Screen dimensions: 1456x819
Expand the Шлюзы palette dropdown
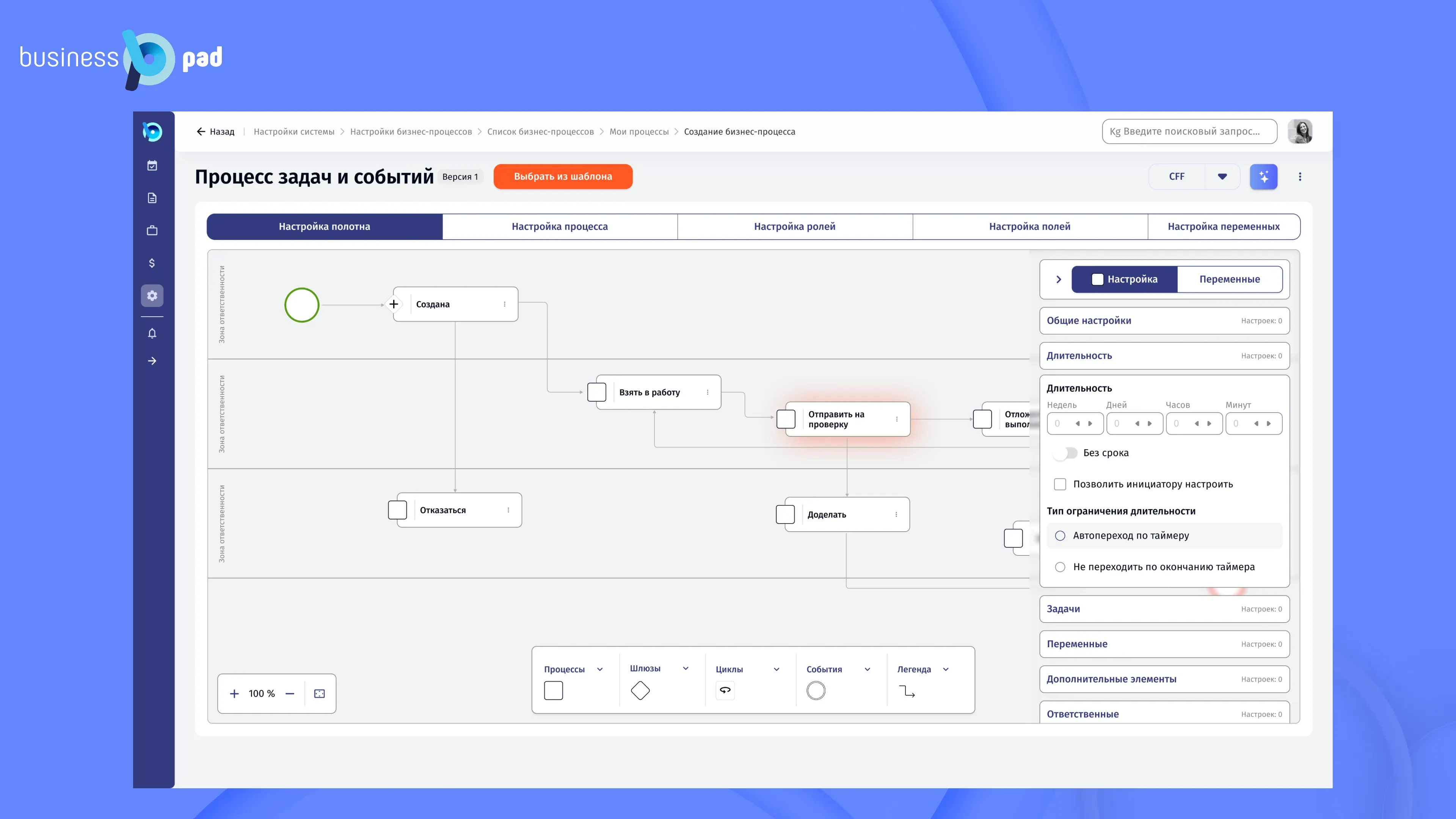click(x=686, y=668)
